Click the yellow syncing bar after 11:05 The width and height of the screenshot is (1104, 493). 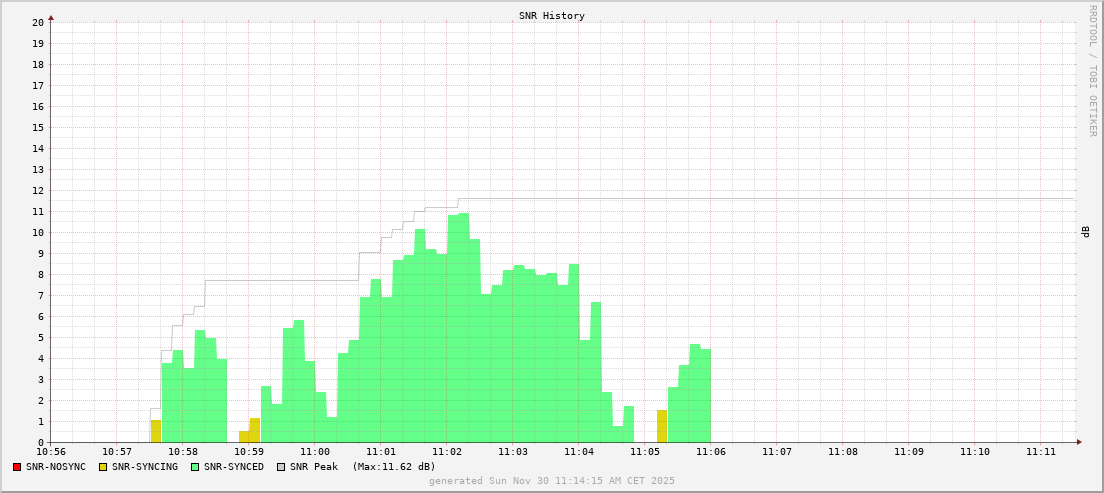pyautogui.click(x=662, y=426)
